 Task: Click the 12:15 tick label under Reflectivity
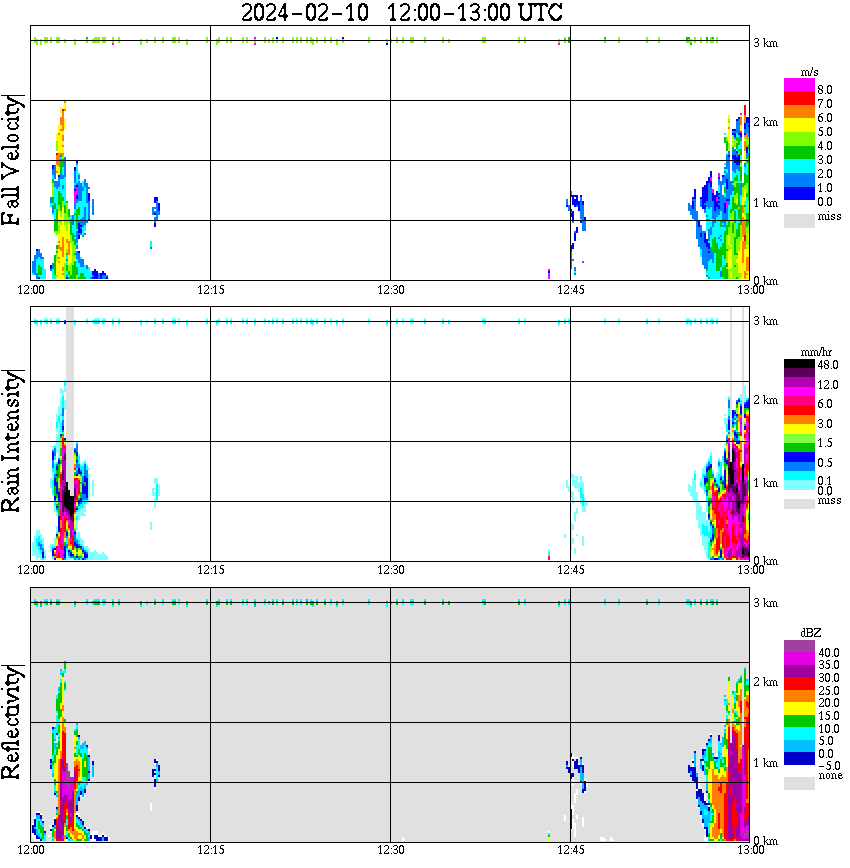[211, 850]
